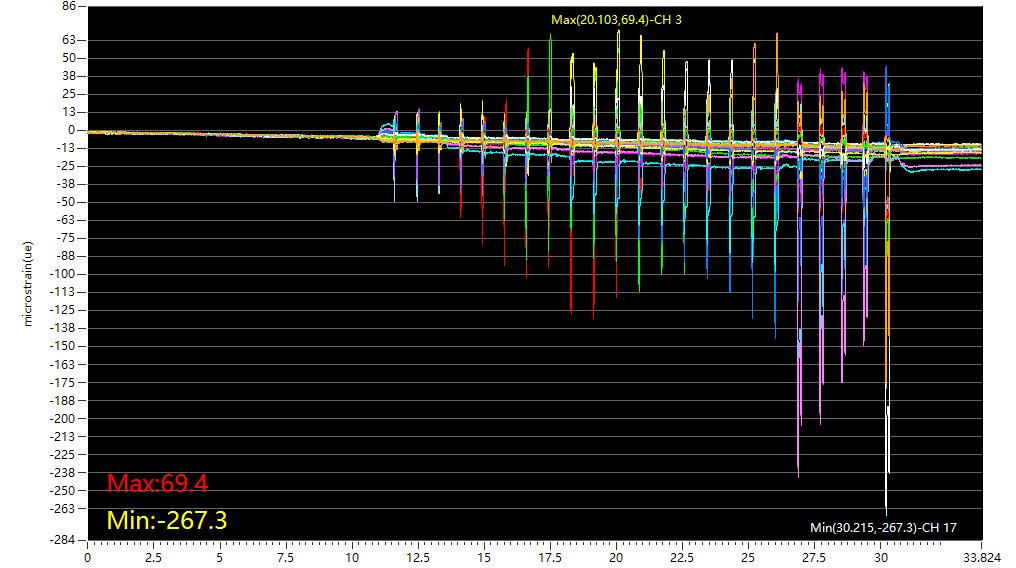Viewport: 1016px width, 568px height.
Task: Click the -263 label on the y-axis
Action: click(x=64, y=508)
